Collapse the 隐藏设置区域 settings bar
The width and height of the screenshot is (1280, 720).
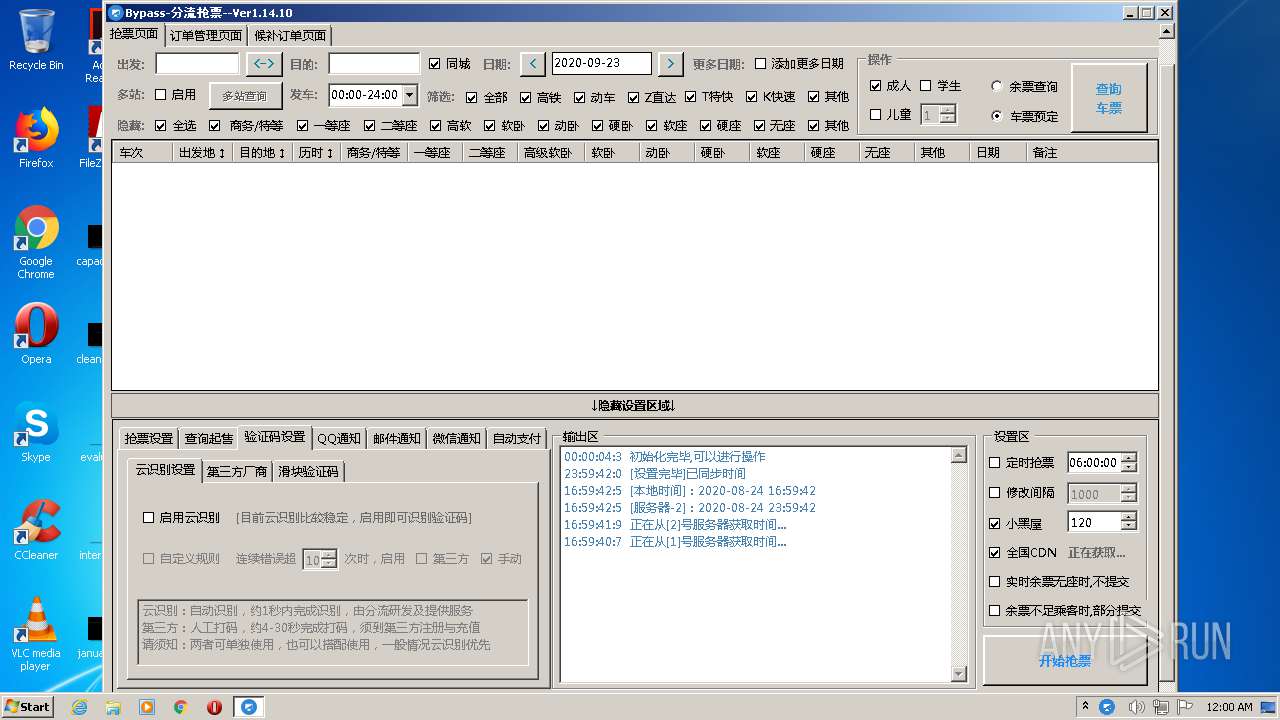coord(634,405)
